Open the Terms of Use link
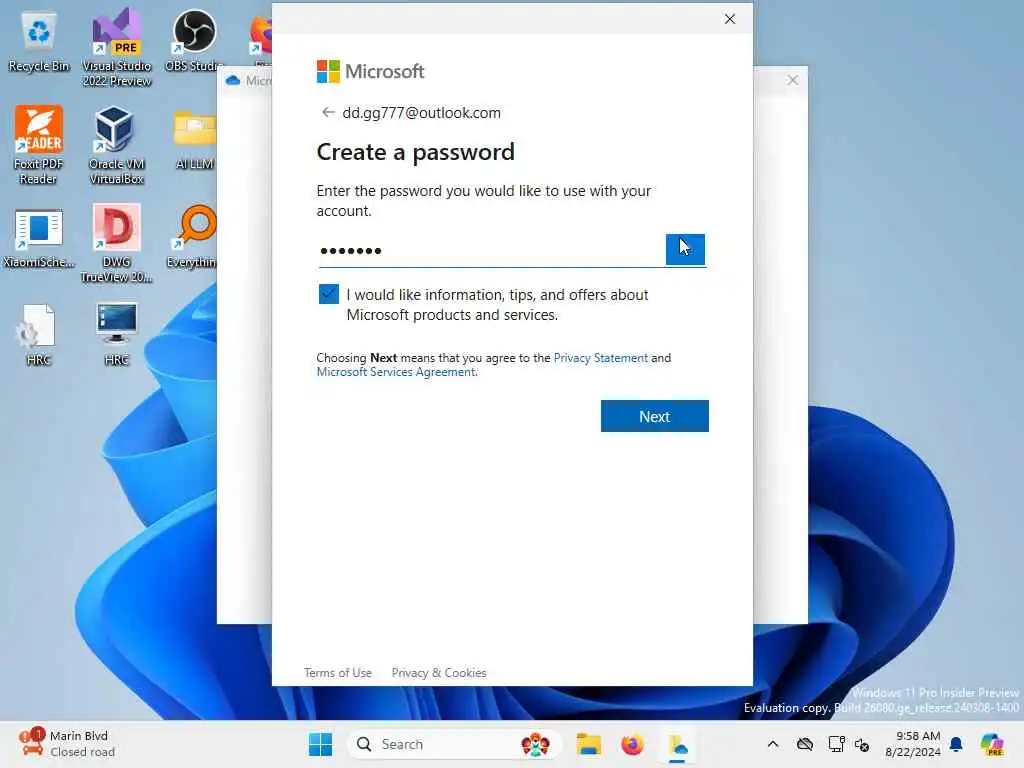This screenshot has width=1024, height=768. point(338,673)
